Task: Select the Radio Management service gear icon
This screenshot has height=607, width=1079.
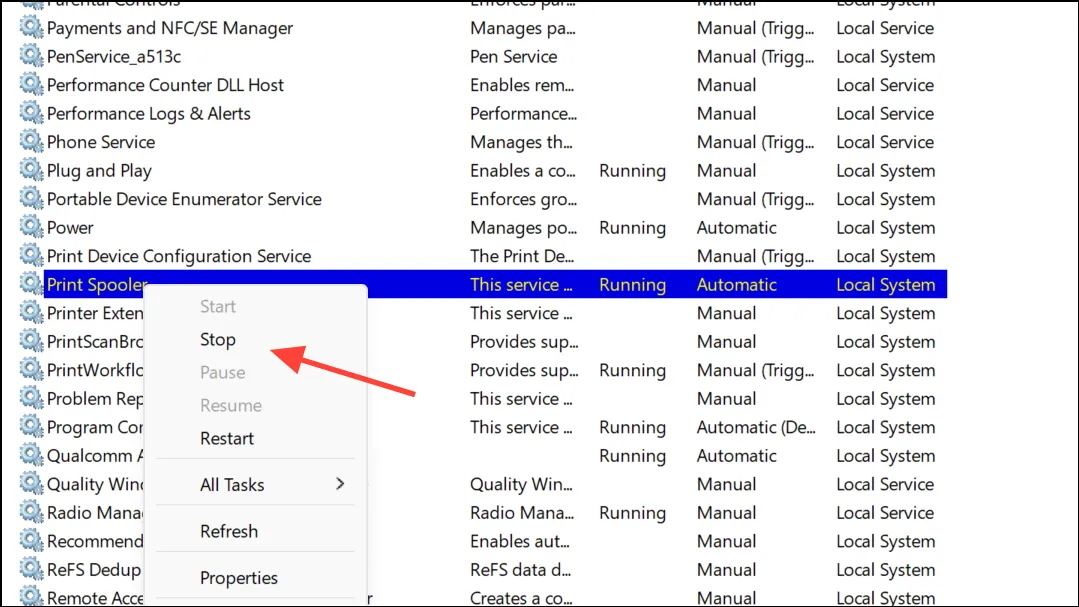Action: click(x=31, y=512)
